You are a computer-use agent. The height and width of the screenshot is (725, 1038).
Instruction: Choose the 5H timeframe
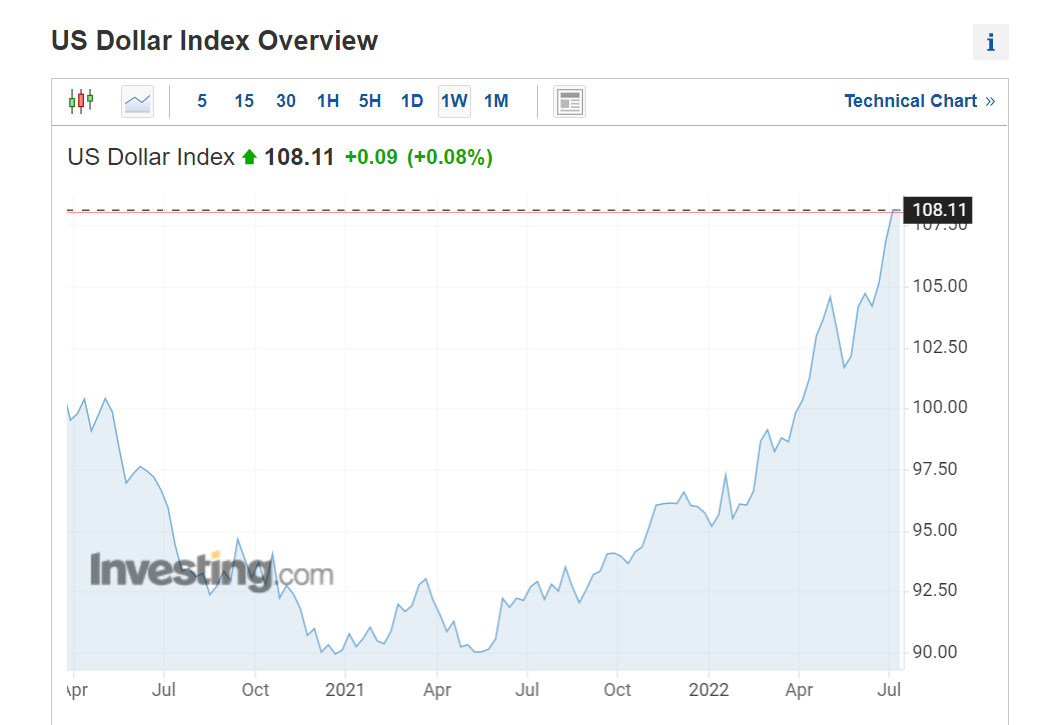[x=370, y=101]
